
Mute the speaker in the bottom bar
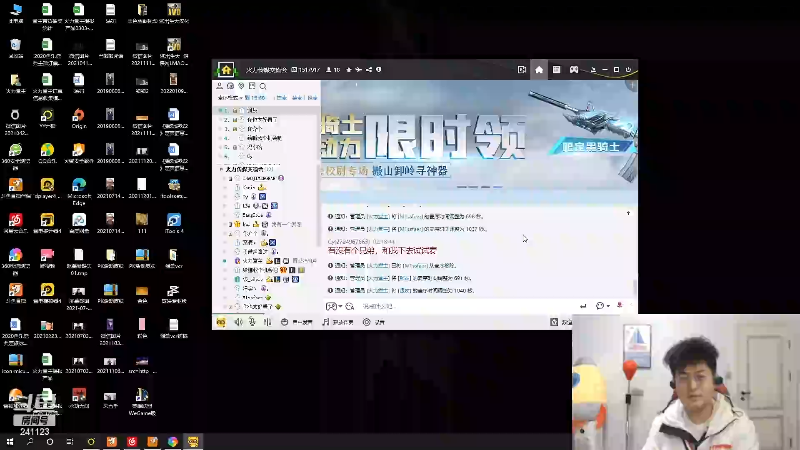[238, 322]
